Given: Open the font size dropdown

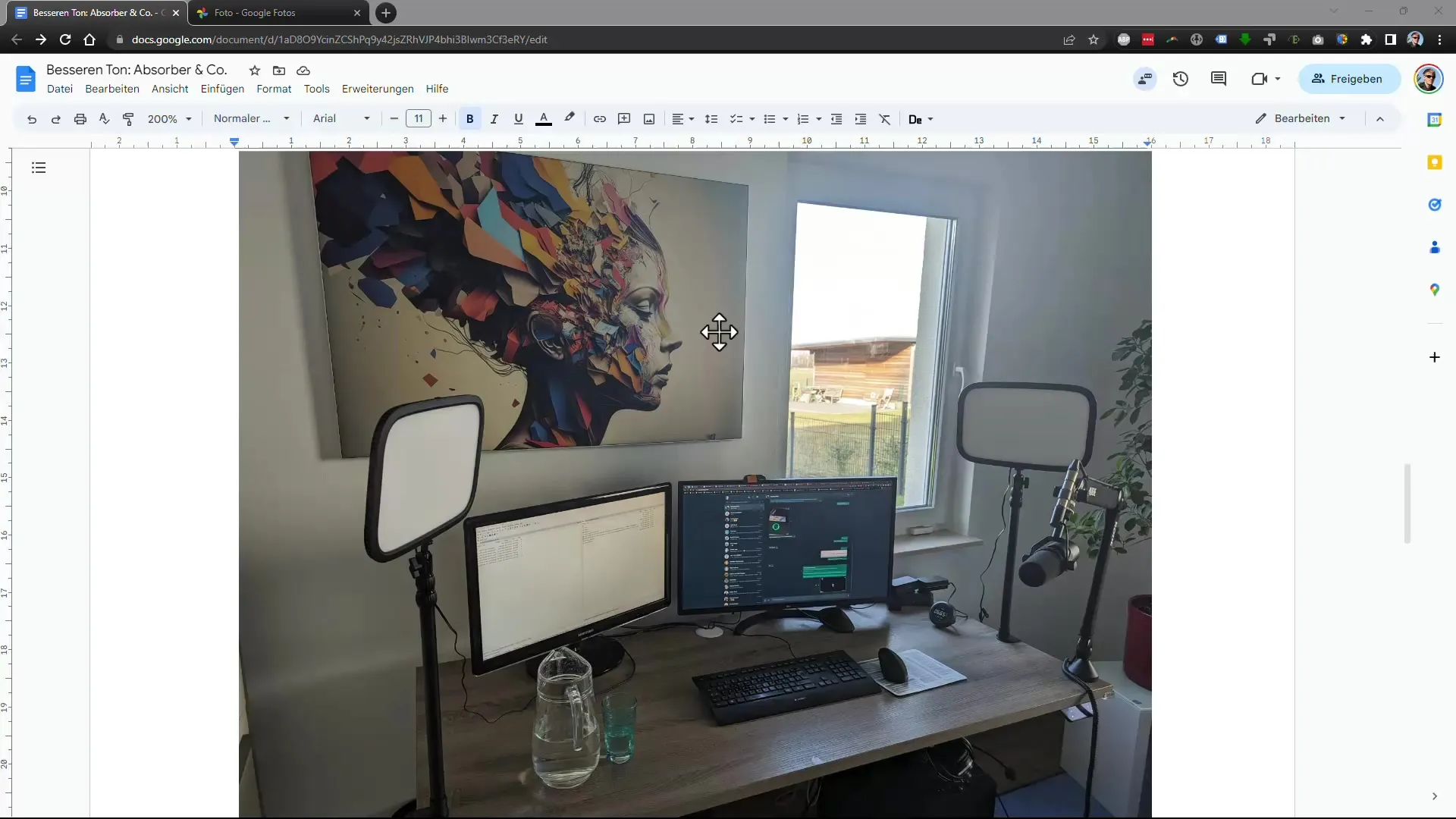Looking at the screenshot, I should (x=418, y=119).
